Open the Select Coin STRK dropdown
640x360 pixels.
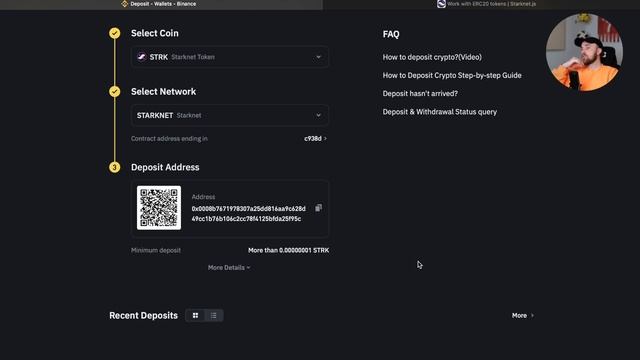(230, 57)
